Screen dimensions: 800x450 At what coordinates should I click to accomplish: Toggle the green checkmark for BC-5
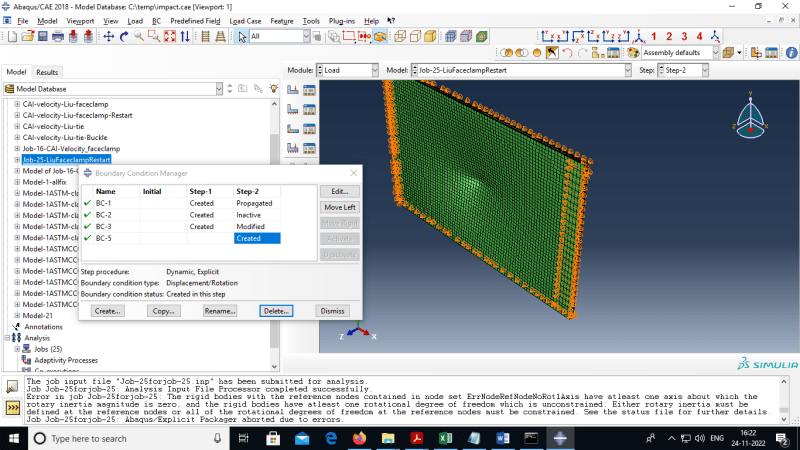88,238
